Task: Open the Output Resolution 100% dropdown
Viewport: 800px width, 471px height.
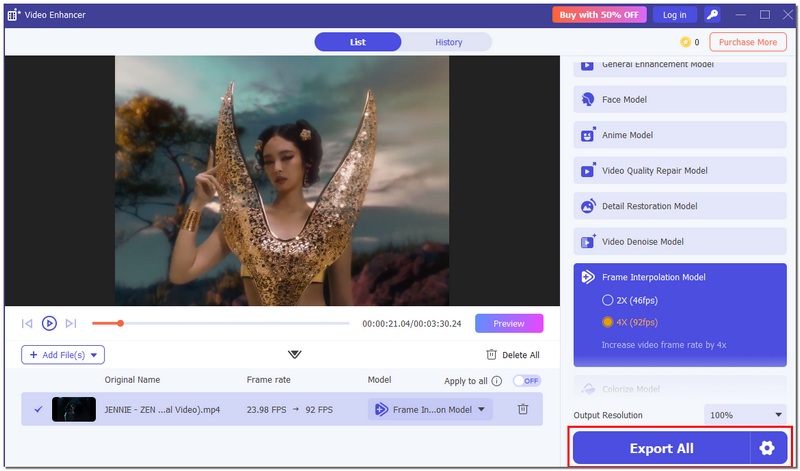Action: (x=743, y=415)
